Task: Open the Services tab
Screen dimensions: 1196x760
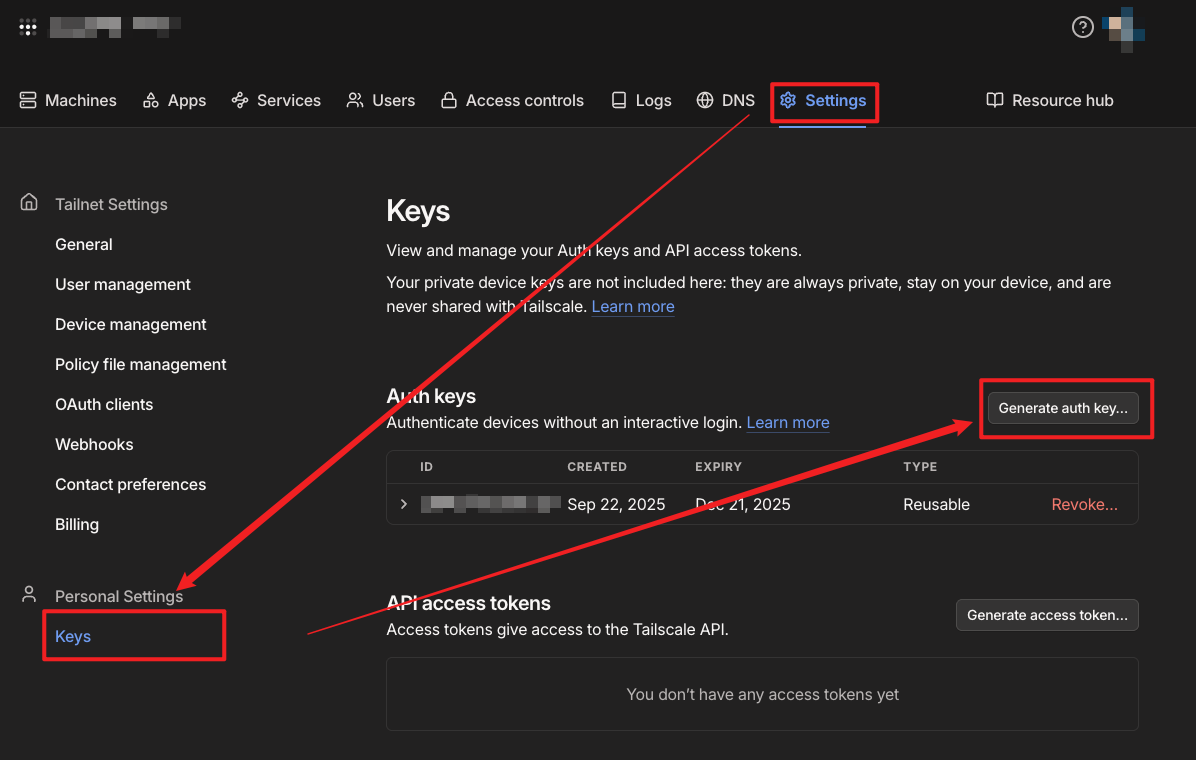Action: coord(276,100)
